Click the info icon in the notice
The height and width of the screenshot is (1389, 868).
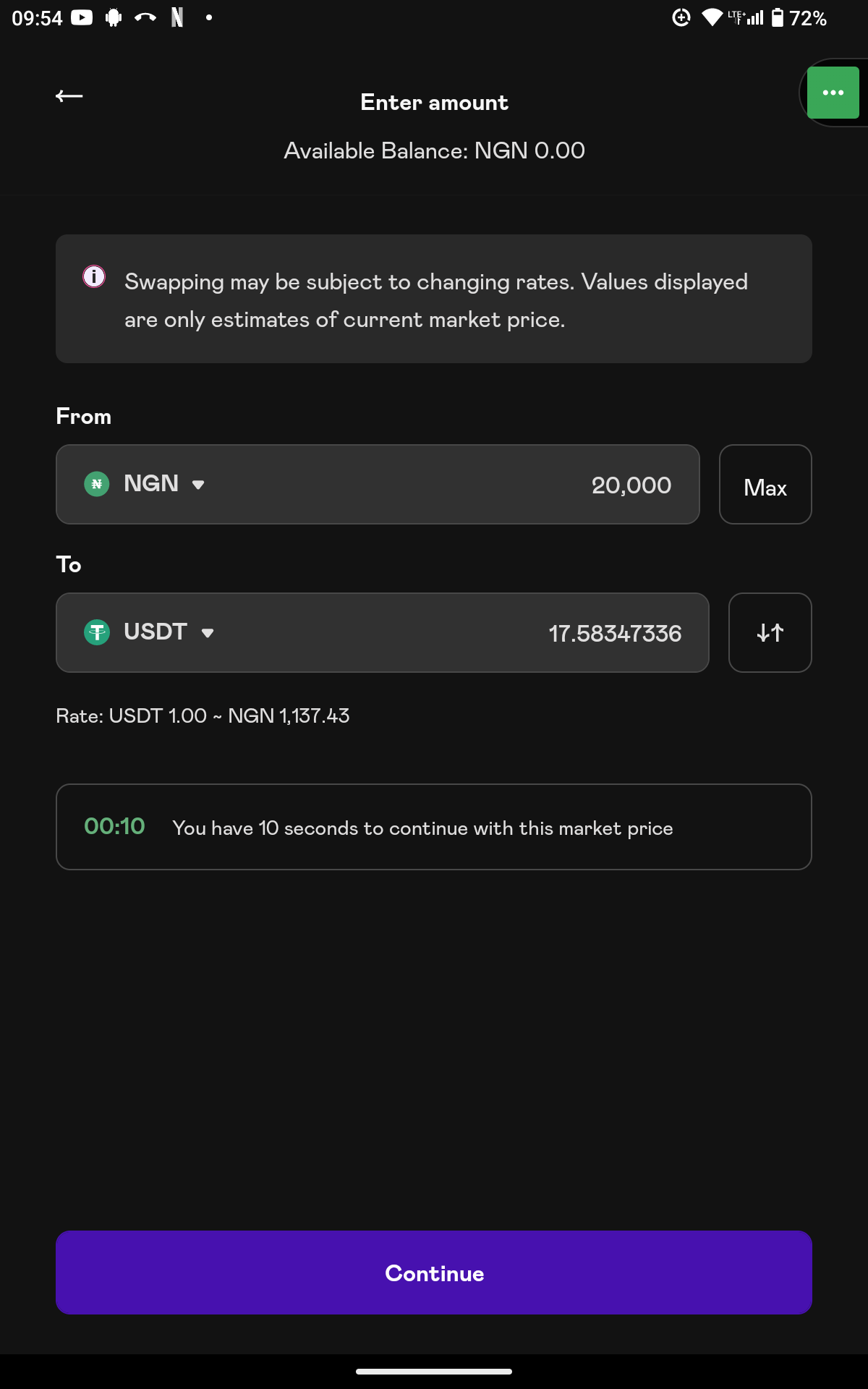94,276
